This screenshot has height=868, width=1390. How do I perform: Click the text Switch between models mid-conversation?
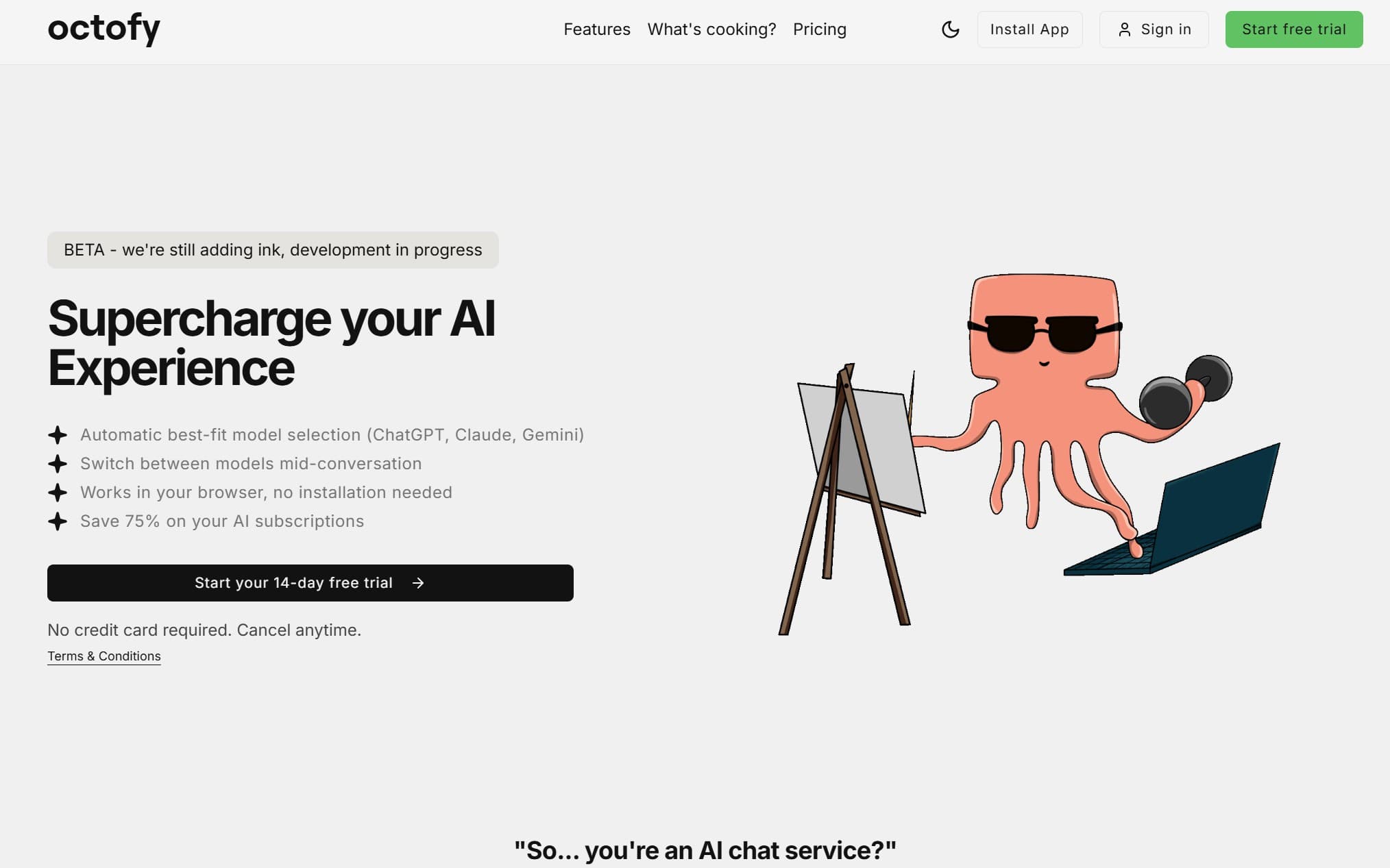pyautogui.click(x=251, y=464)
